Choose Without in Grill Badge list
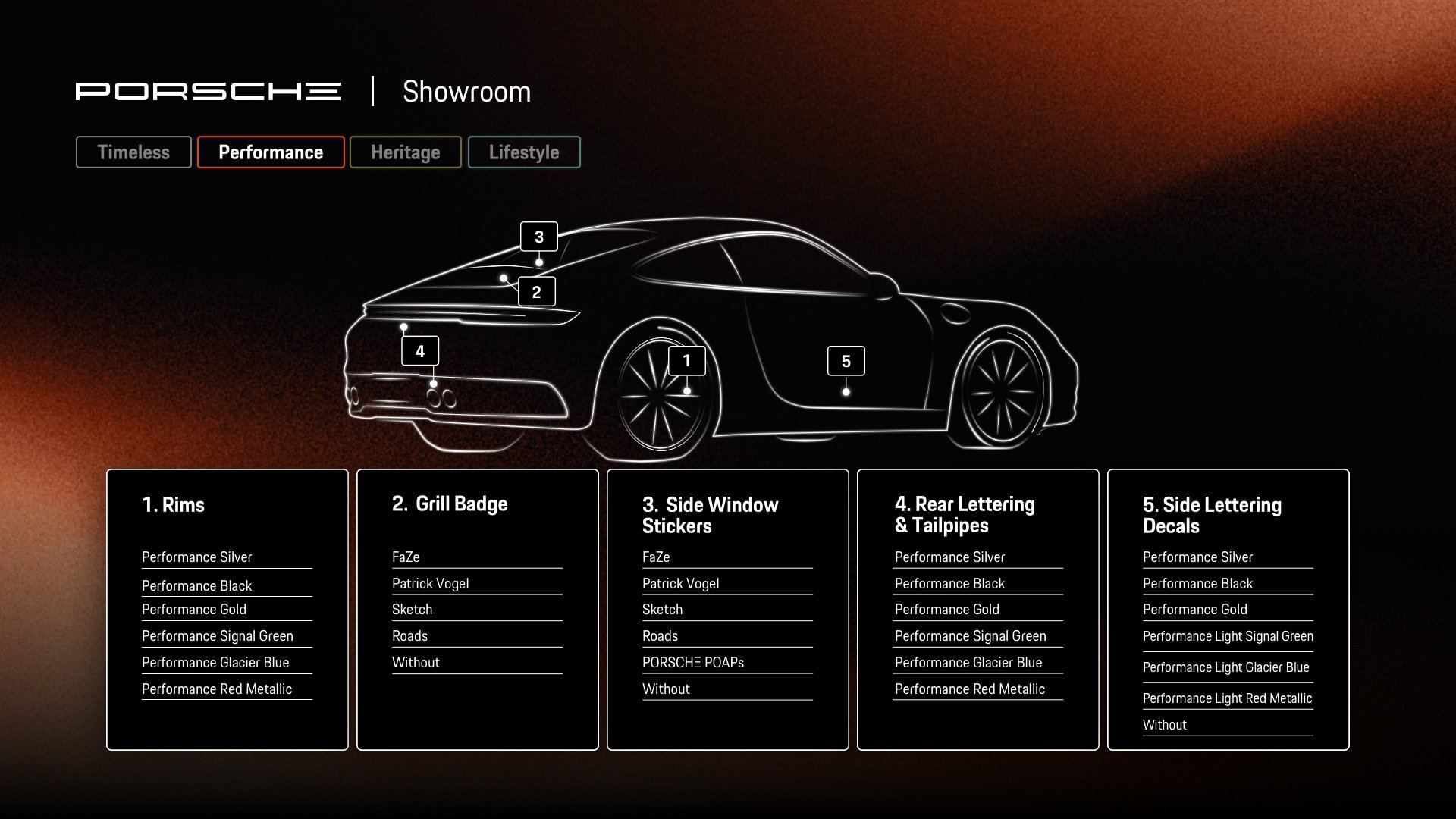 pos(416,663)
